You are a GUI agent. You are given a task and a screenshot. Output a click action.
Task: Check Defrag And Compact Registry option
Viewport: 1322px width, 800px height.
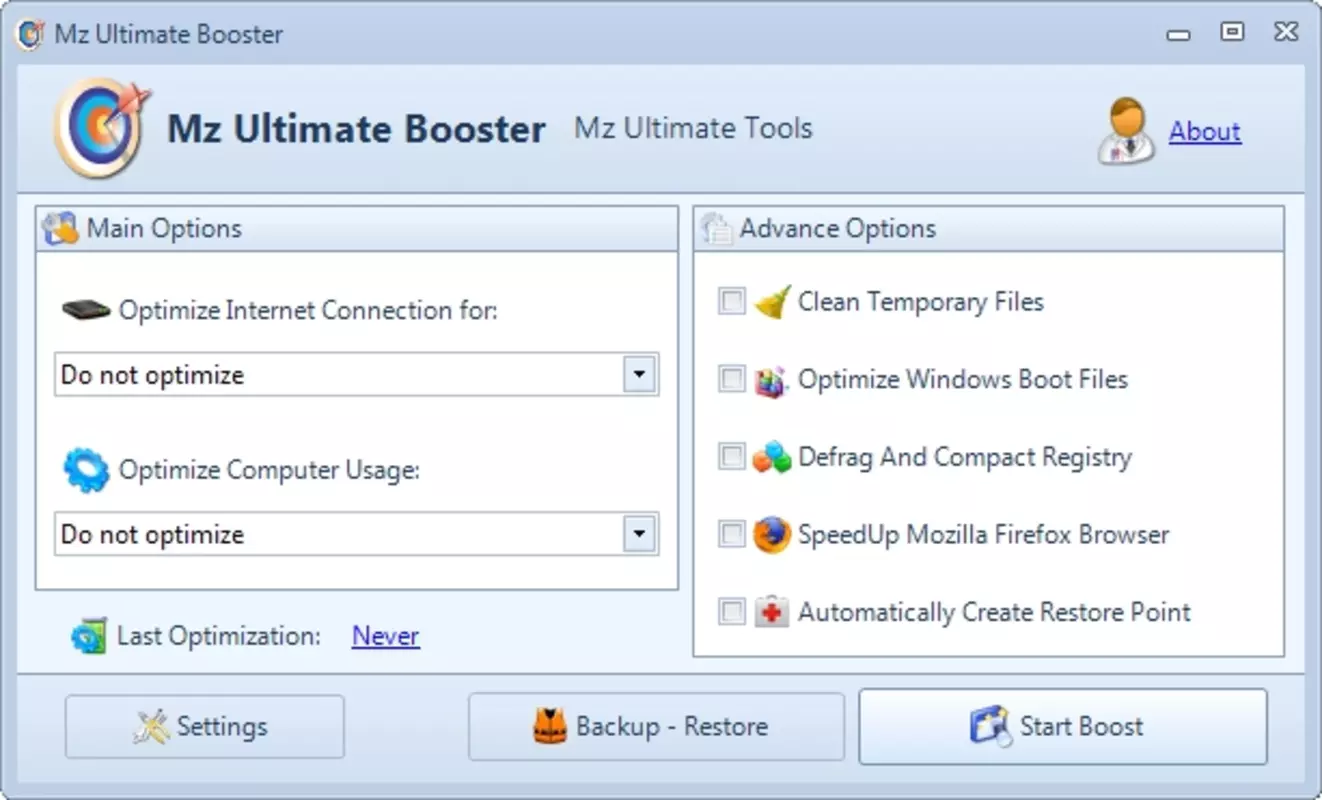(x=732, y=457)
